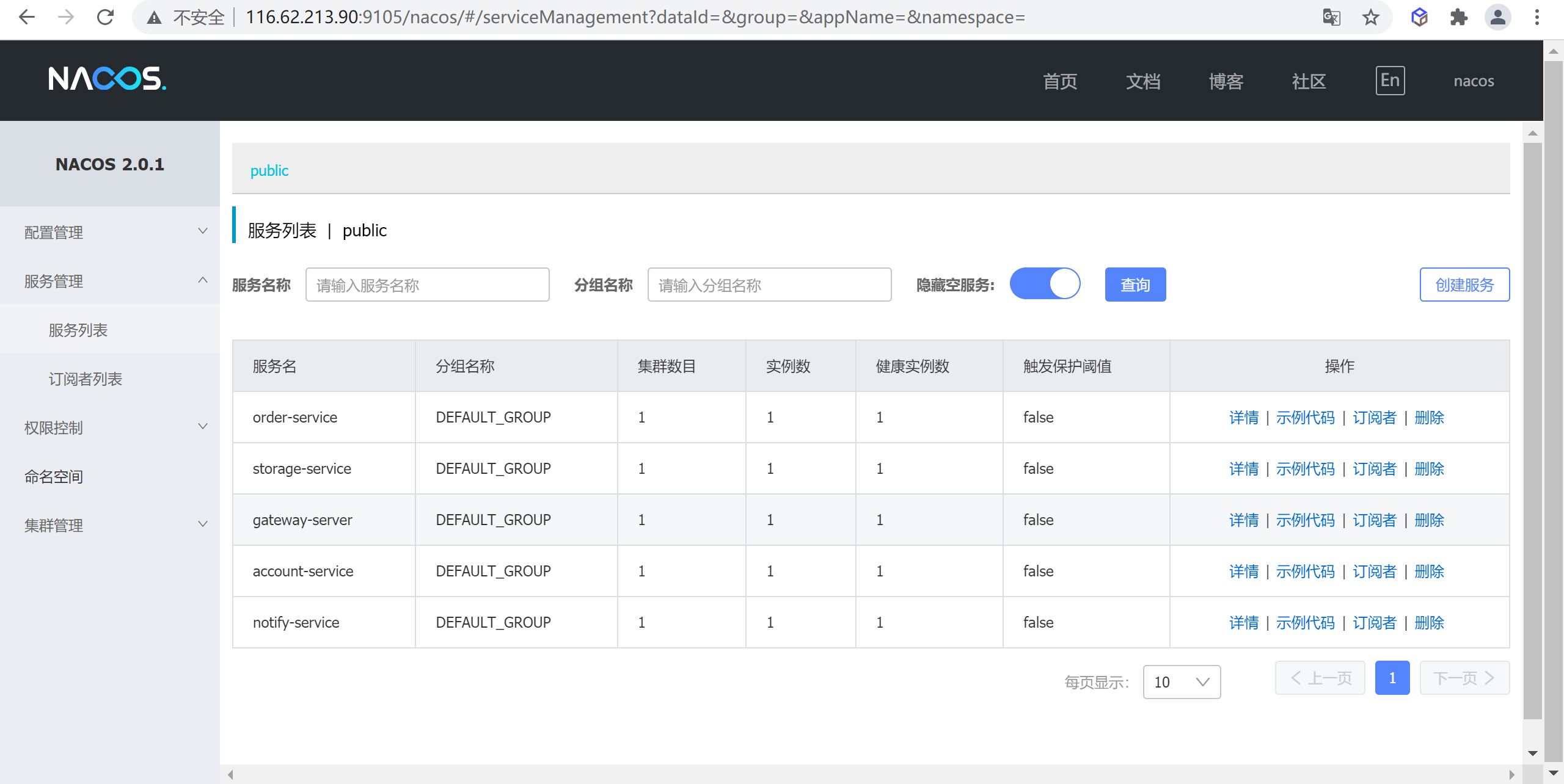Reload the page with the refresh icon

[105, 17]
